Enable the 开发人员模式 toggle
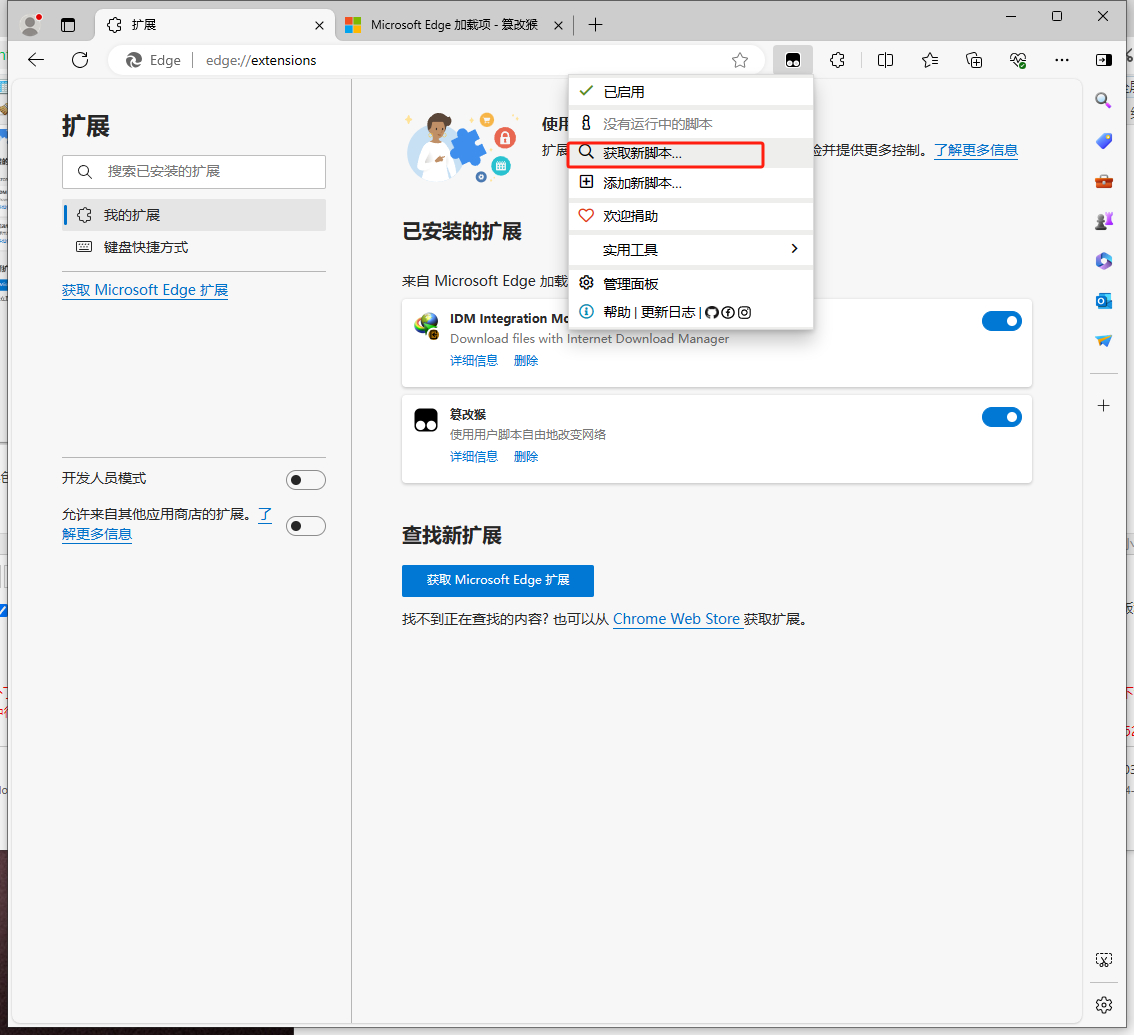Image resolution: width=1134 pixels, height=1035 pixels. click(x=305, y=480)
